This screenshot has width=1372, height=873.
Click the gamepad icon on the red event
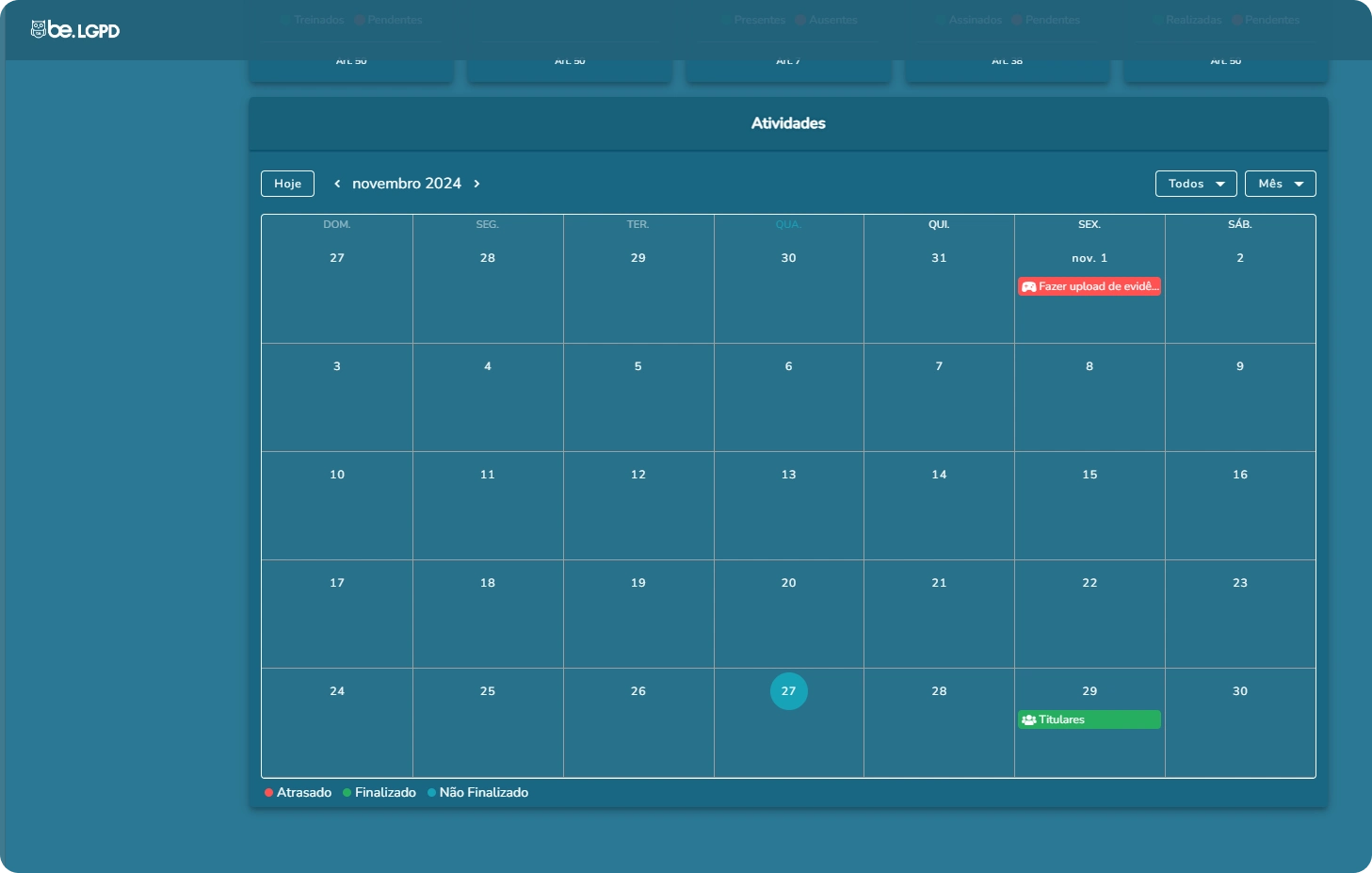(x=1029, y=286)
